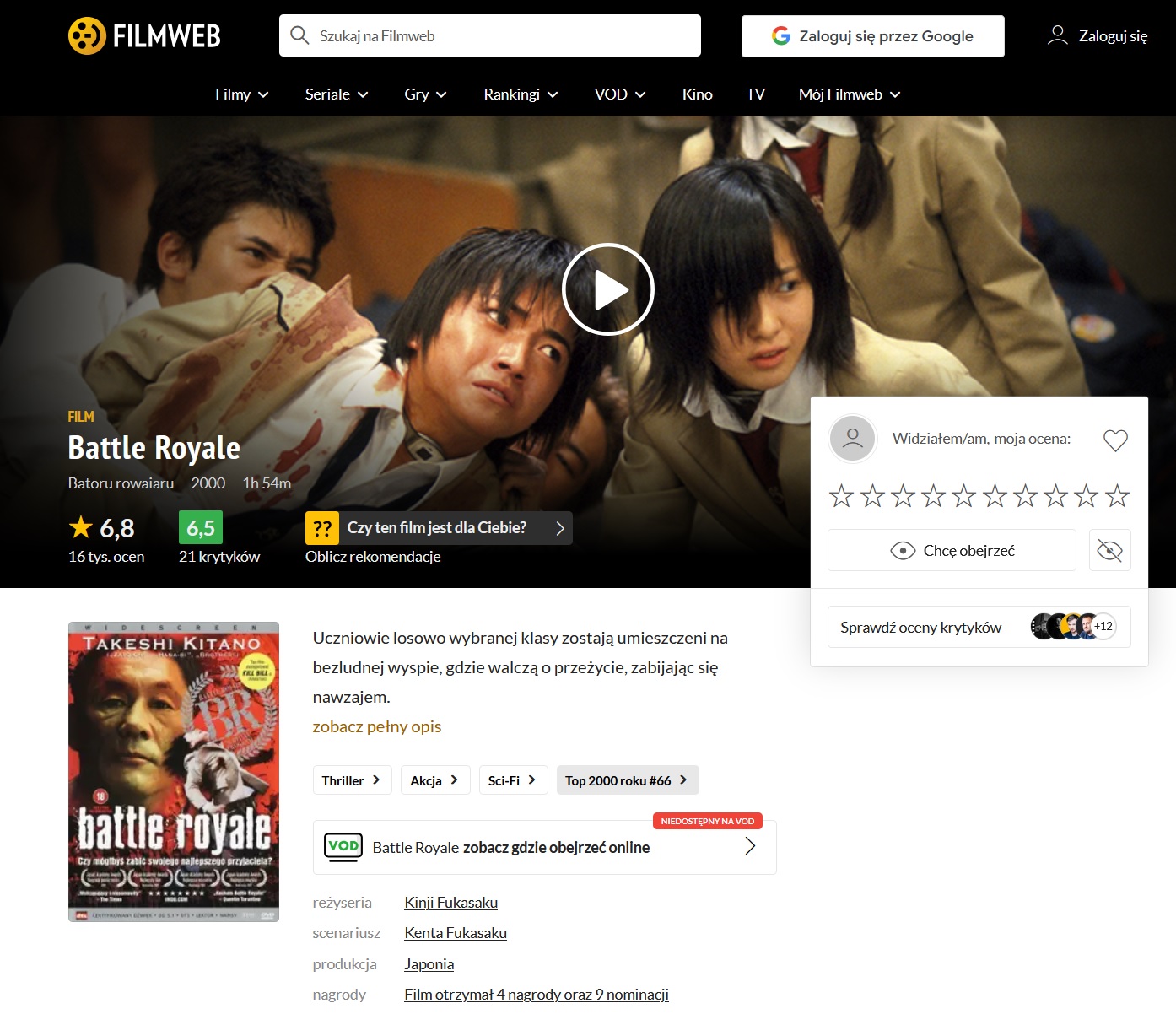Rate the film 8 stars
The width and height of the screenshot is (1176, 1025).
point(1055,496)
